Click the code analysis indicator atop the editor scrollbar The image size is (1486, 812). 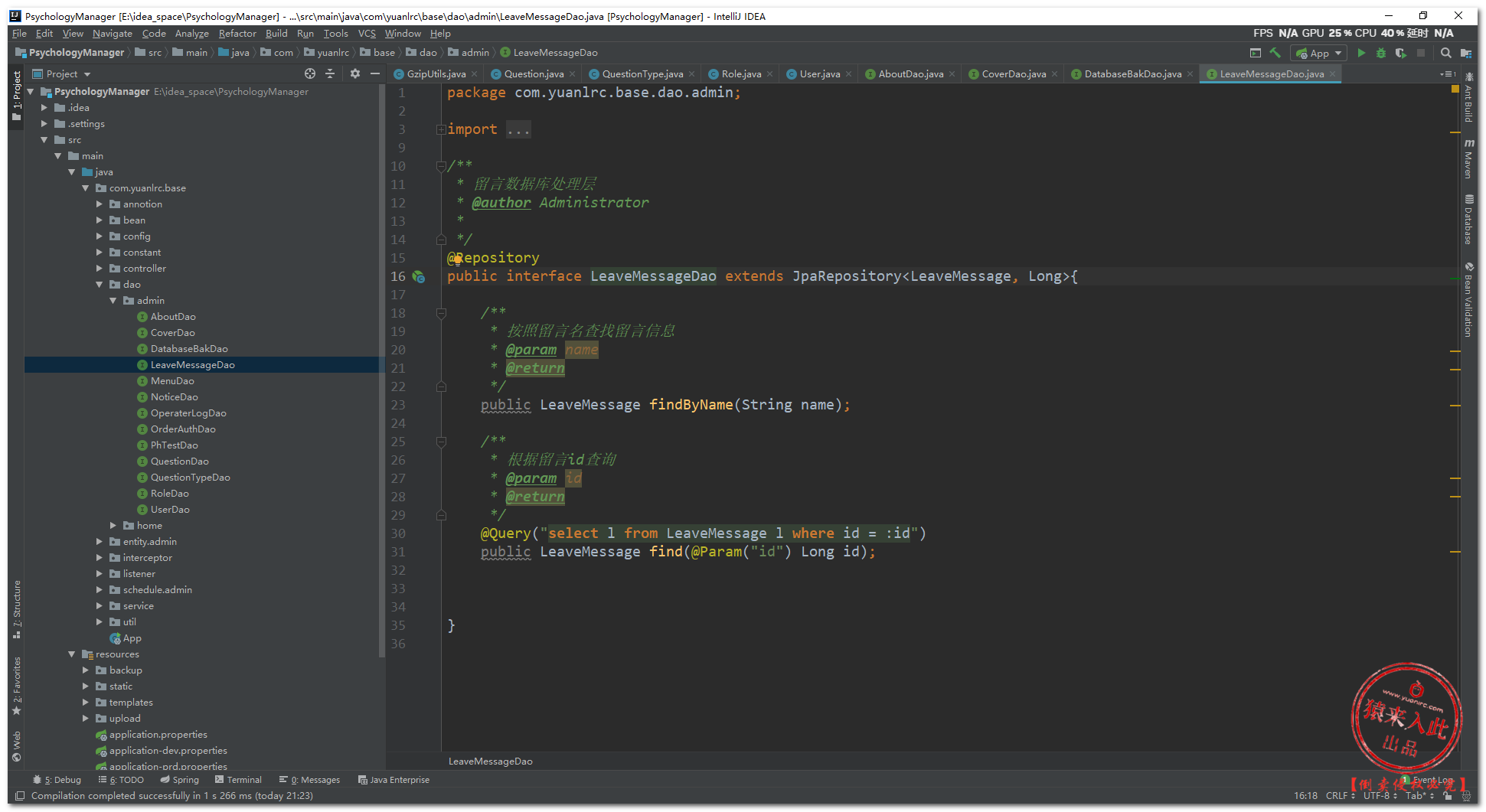pyautogui.click(x=1455, y=90)
